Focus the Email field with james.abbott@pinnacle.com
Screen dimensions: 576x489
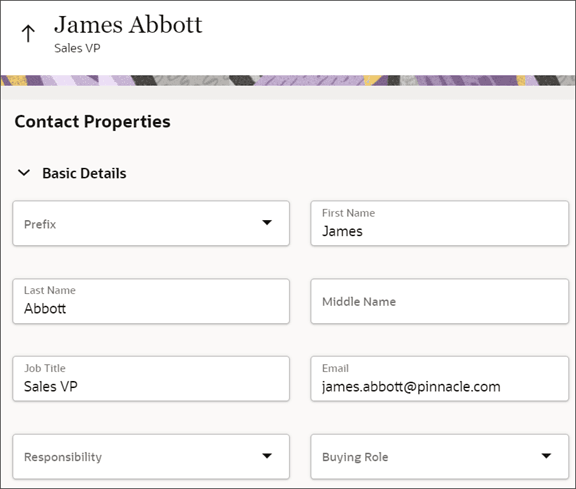click(439, 379)
